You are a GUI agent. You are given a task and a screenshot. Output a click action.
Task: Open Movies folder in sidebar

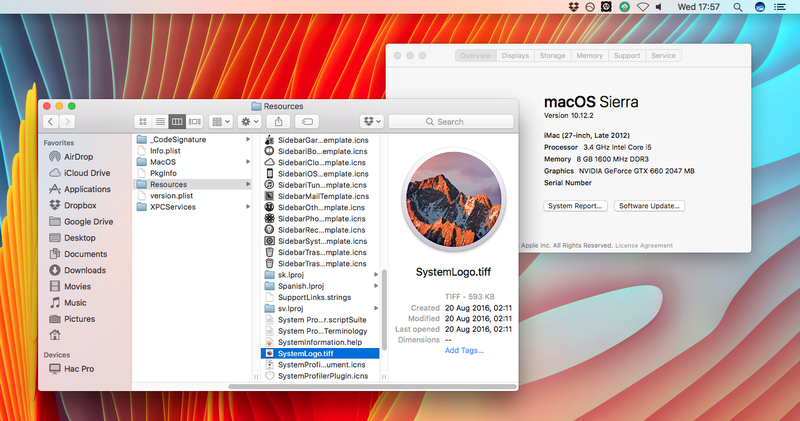[70, 286]
